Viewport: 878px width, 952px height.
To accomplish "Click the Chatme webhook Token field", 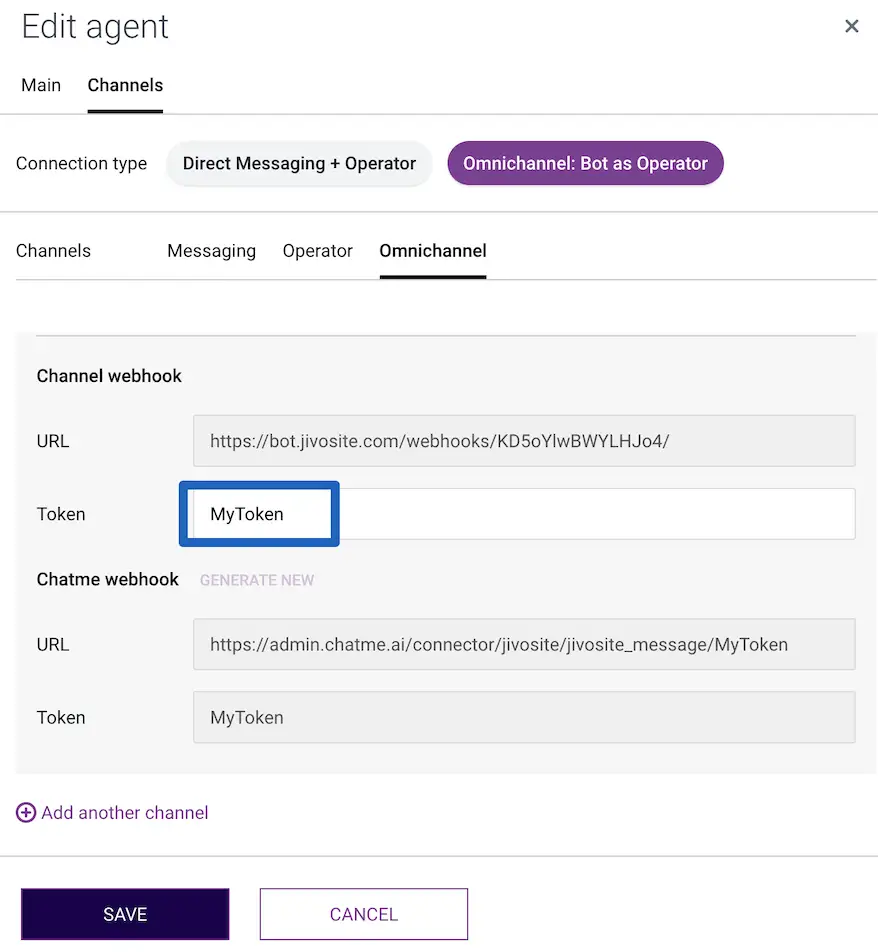I will pyautogui.click(x=523, y=717).
